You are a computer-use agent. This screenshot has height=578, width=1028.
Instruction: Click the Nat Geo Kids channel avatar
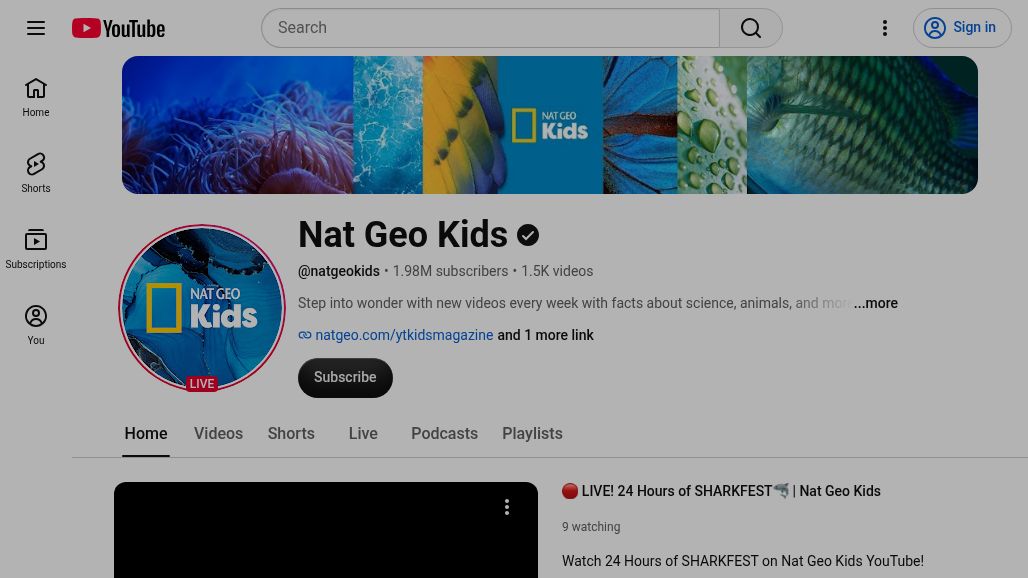(x=202, y=307)
